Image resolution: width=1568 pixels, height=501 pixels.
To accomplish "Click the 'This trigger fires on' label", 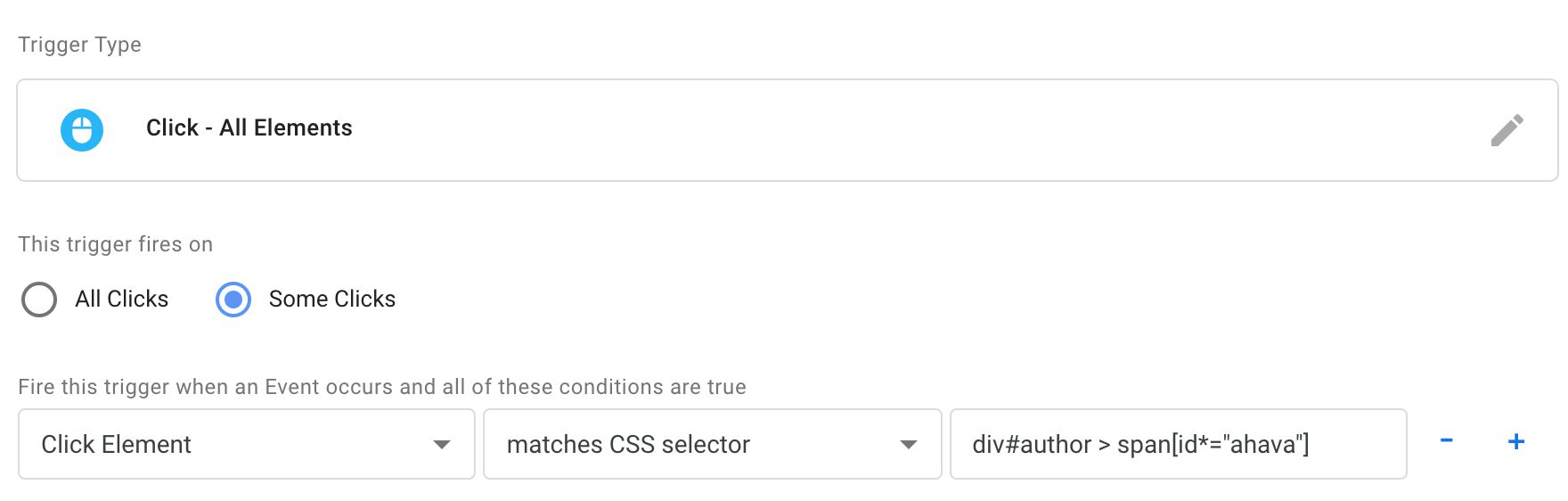I will click(x=116, y=244).
